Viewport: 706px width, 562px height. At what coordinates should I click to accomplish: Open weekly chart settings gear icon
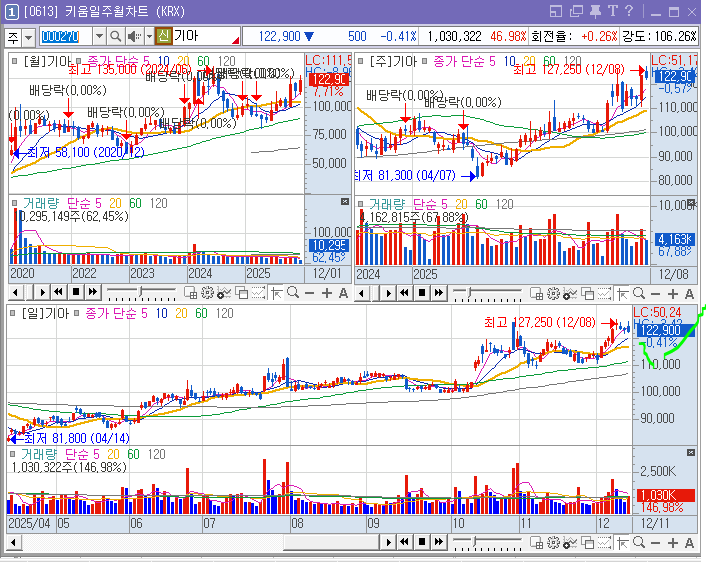553,294
